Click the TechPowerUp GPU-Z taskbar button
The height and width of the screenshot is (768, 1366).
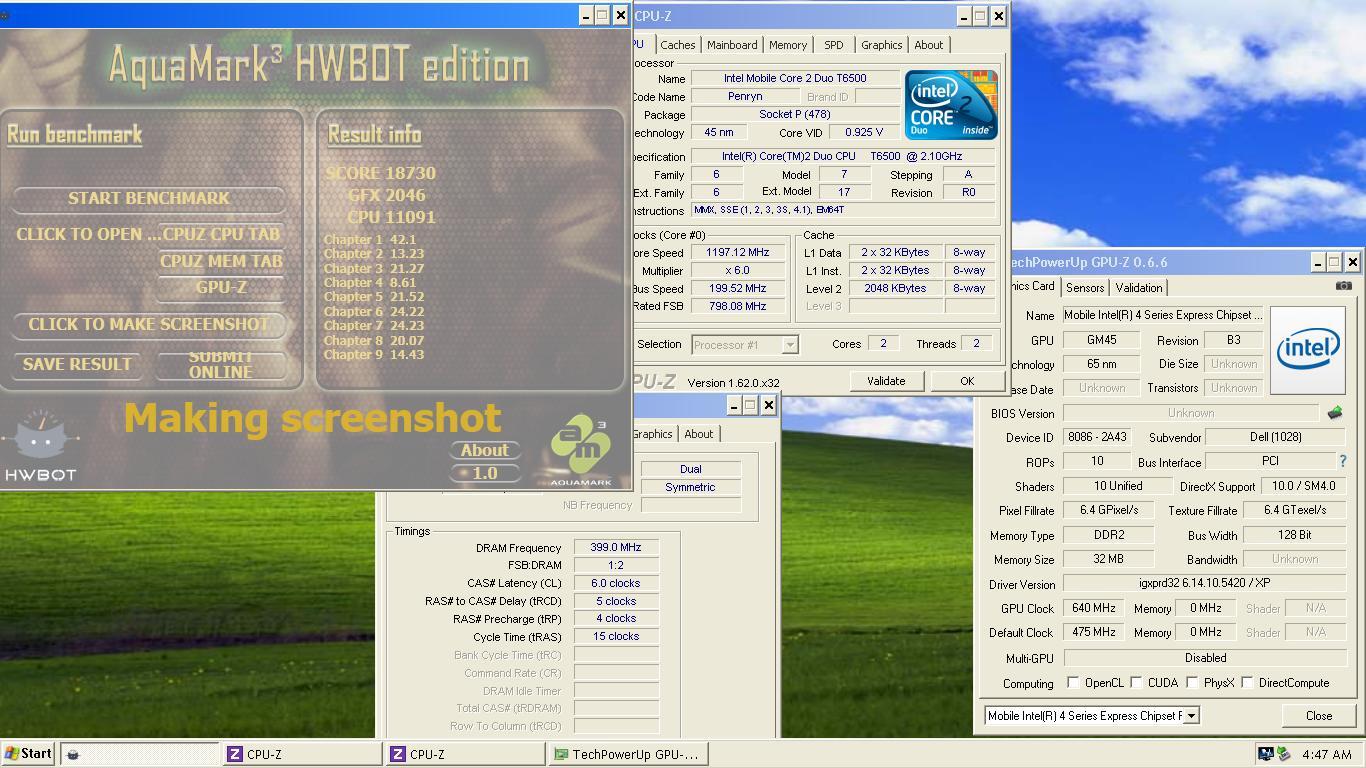[x=630, y=755]
